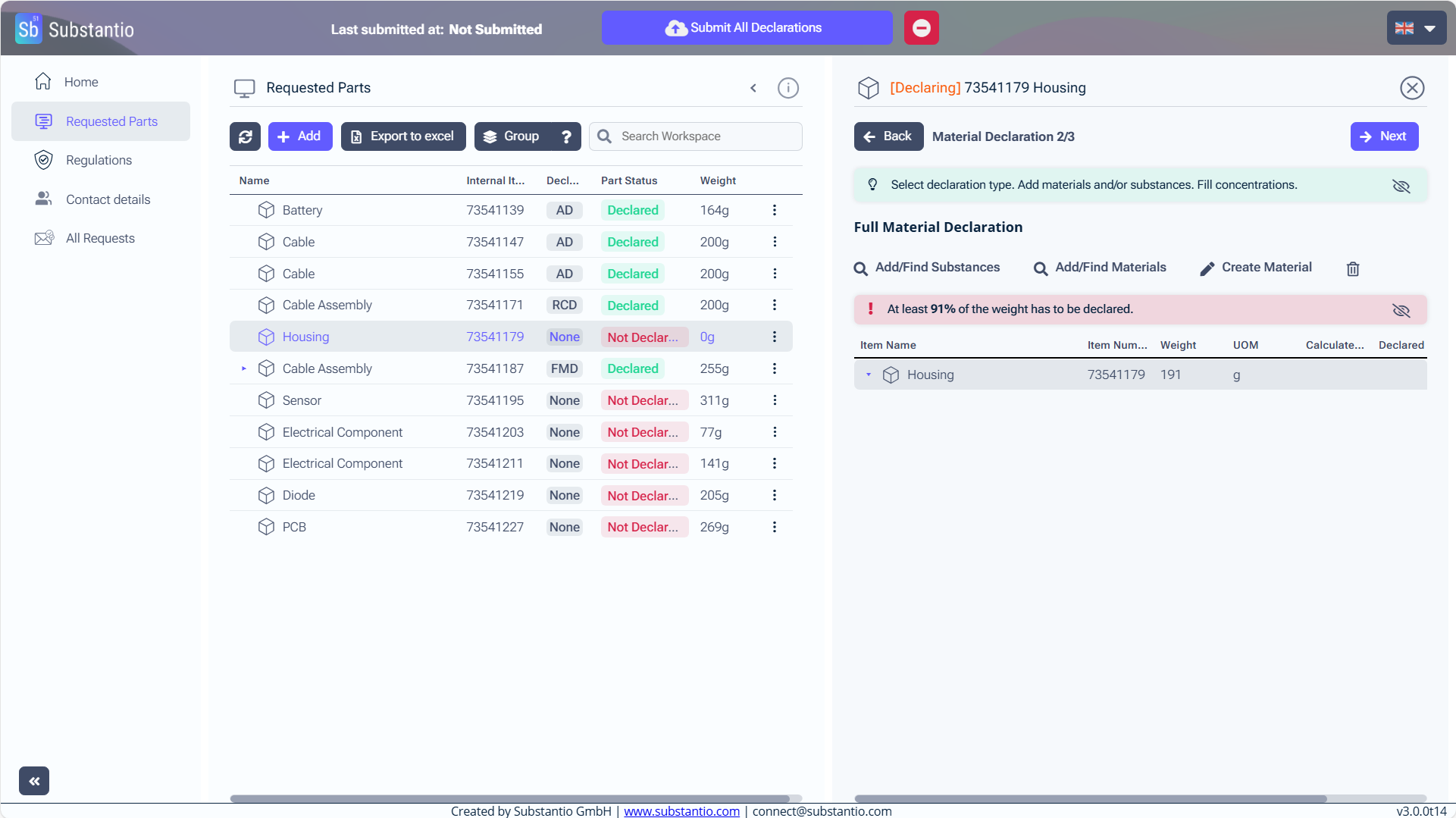This screenshot has height=818, width=1456.
Task: Click the red cancel submission icon button
Action: [921, 28]
